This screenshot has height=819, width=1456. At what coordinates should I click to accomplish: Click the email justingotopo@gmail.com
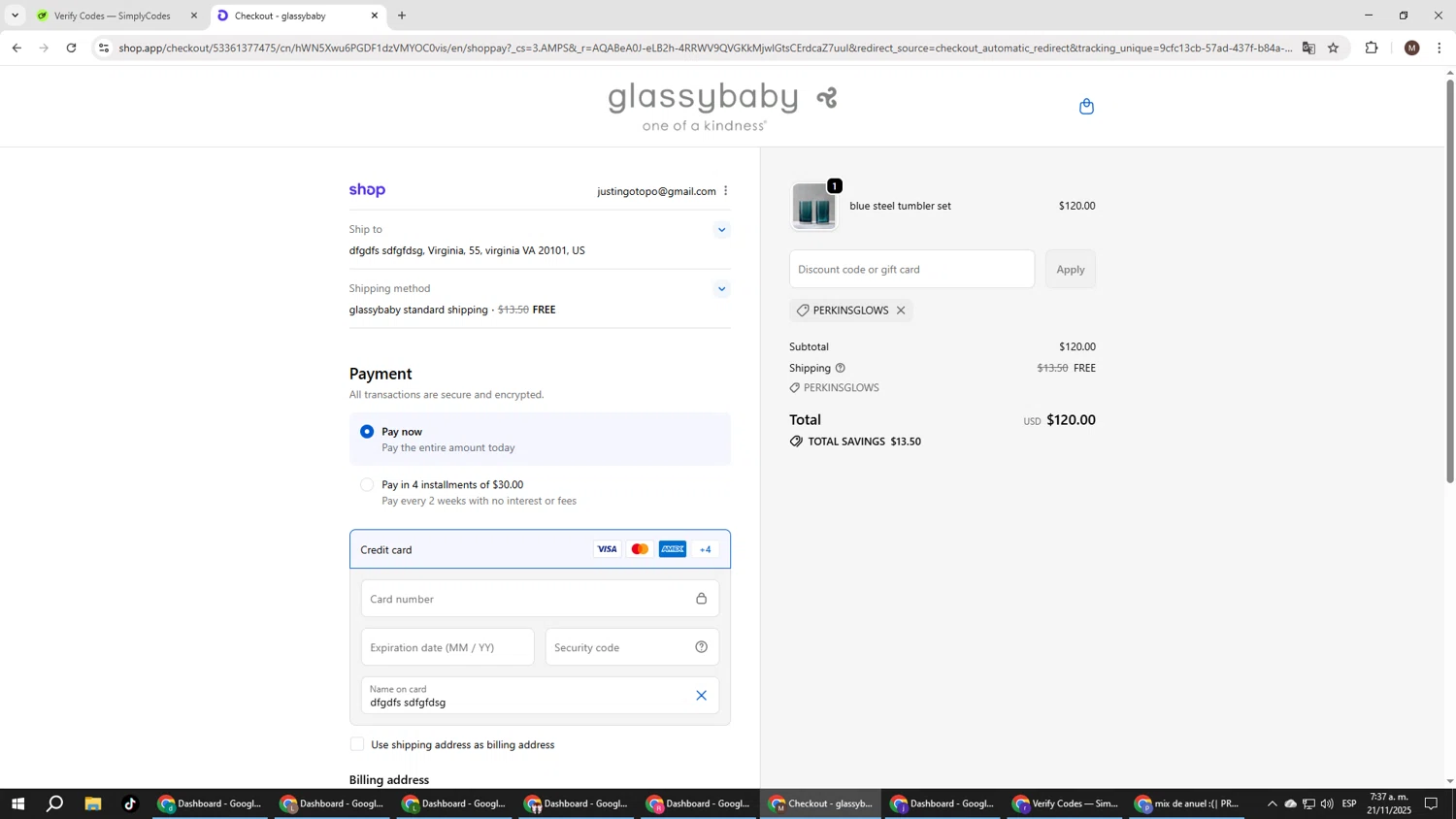[656, 192]
